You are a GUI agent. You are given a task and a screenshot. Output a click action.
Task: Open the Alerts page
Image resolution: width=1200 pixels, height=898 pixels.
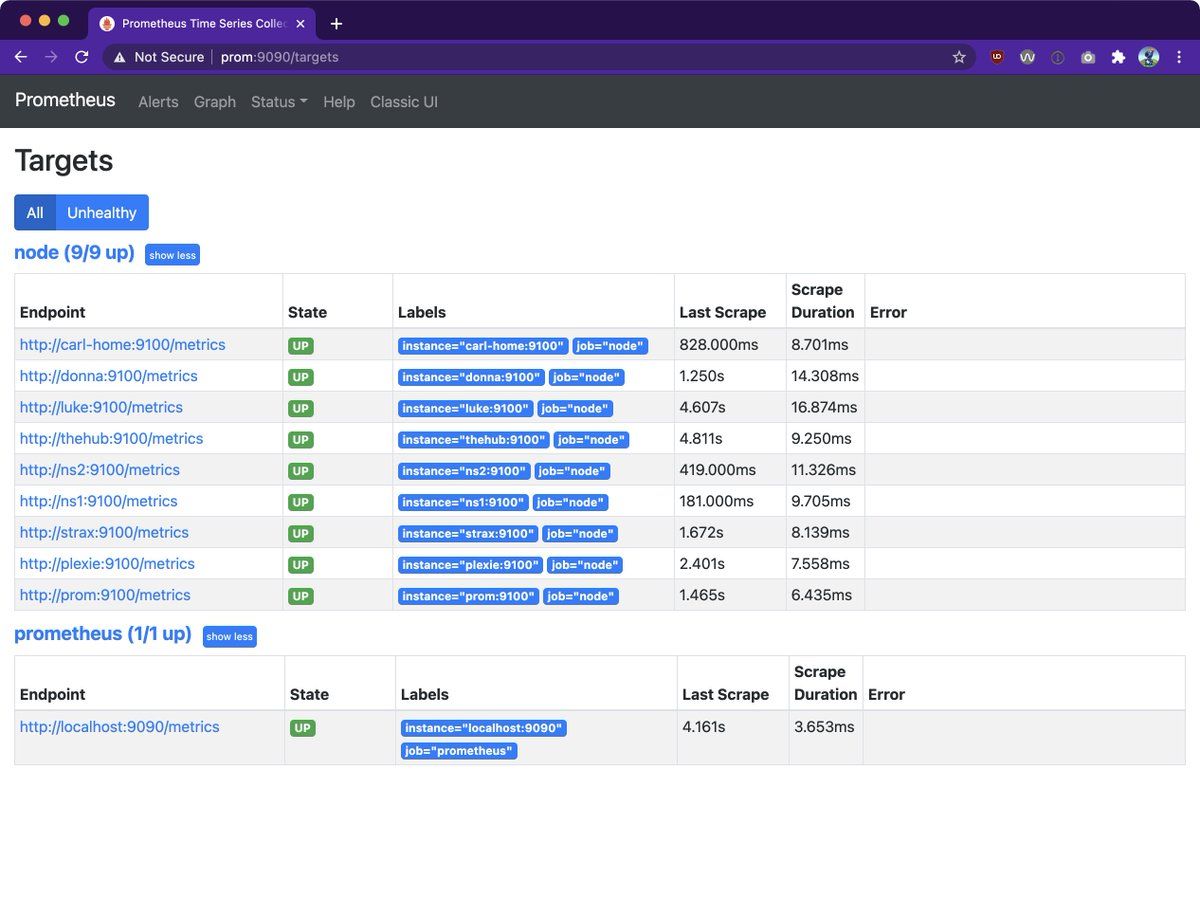click(158, 102)
